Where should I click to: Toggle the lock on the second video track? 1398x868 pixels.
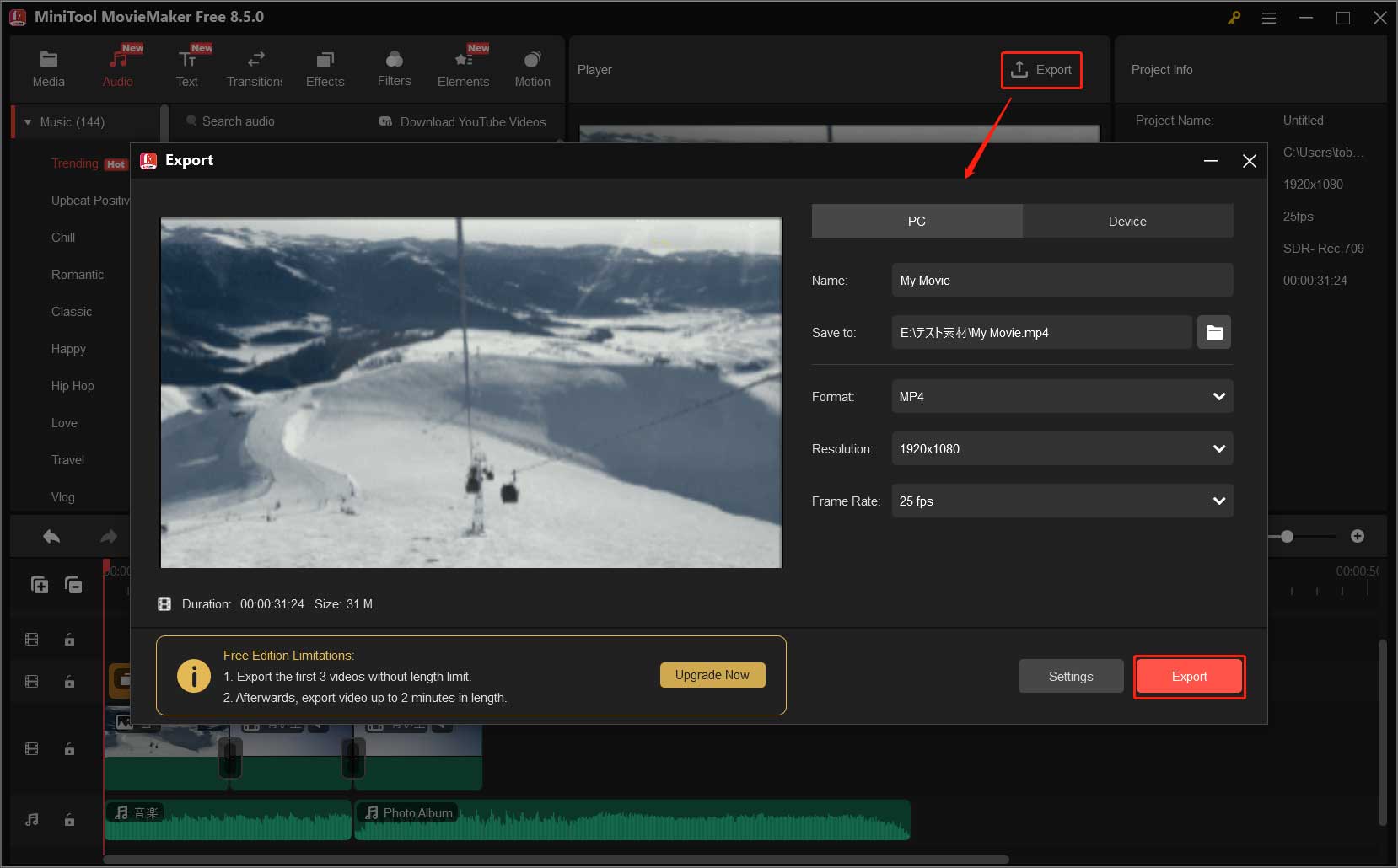tap(69, 681)
